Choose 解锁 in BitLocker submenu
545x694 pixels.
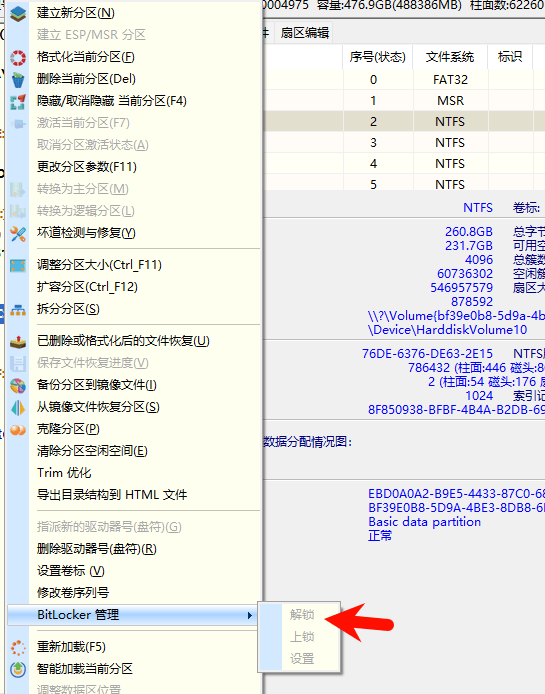pyautogui.click(x=300, y=614)
